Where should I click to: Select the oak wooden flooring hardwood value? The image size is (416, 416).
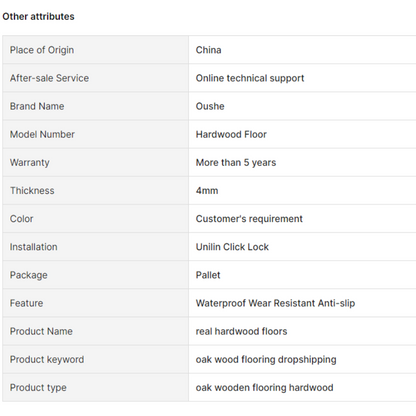(x=265, y=388)
